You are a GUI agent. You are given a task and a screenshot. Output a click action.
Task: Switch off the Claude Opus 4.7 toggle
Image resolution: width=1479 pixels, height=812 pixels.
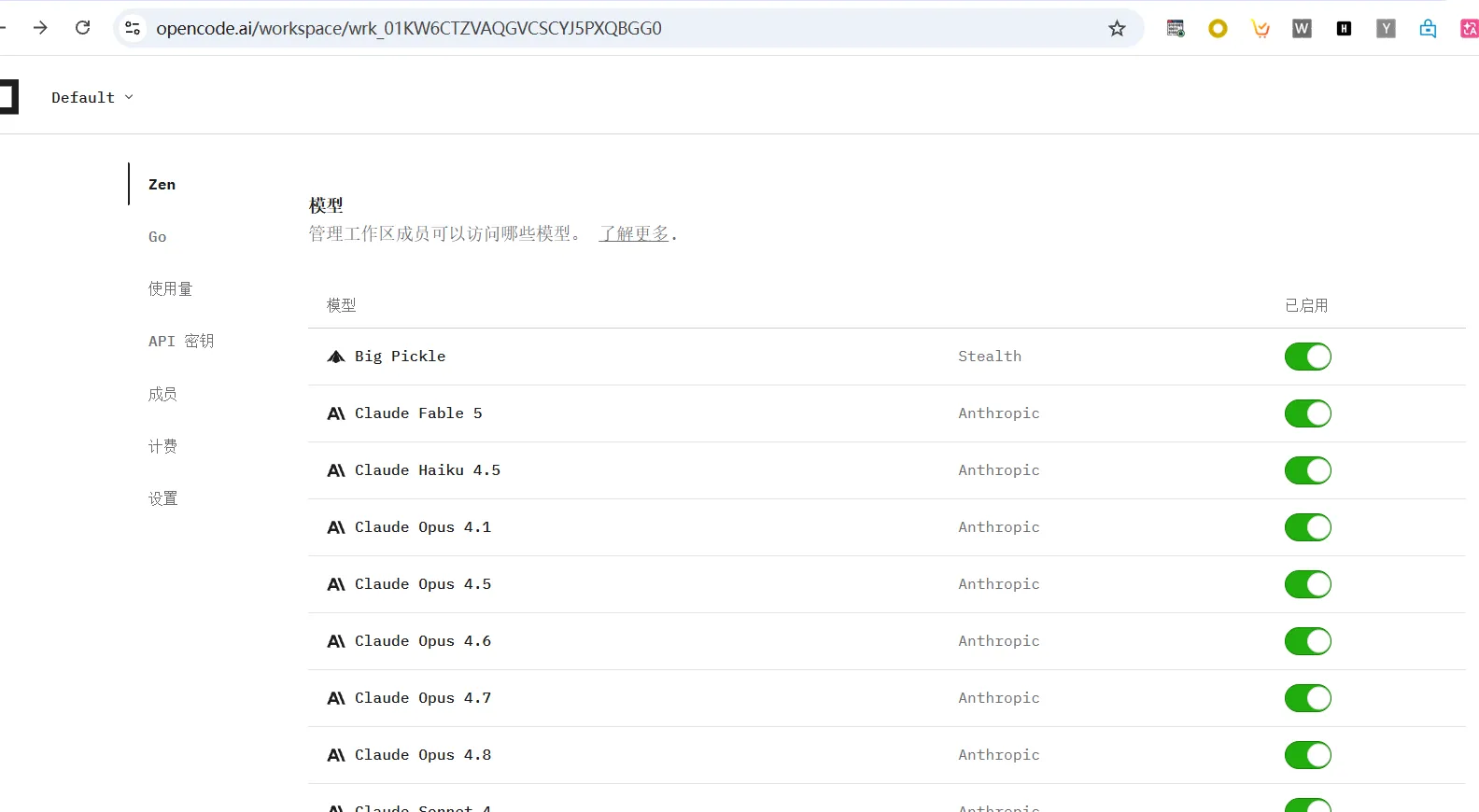[1307, 698]
